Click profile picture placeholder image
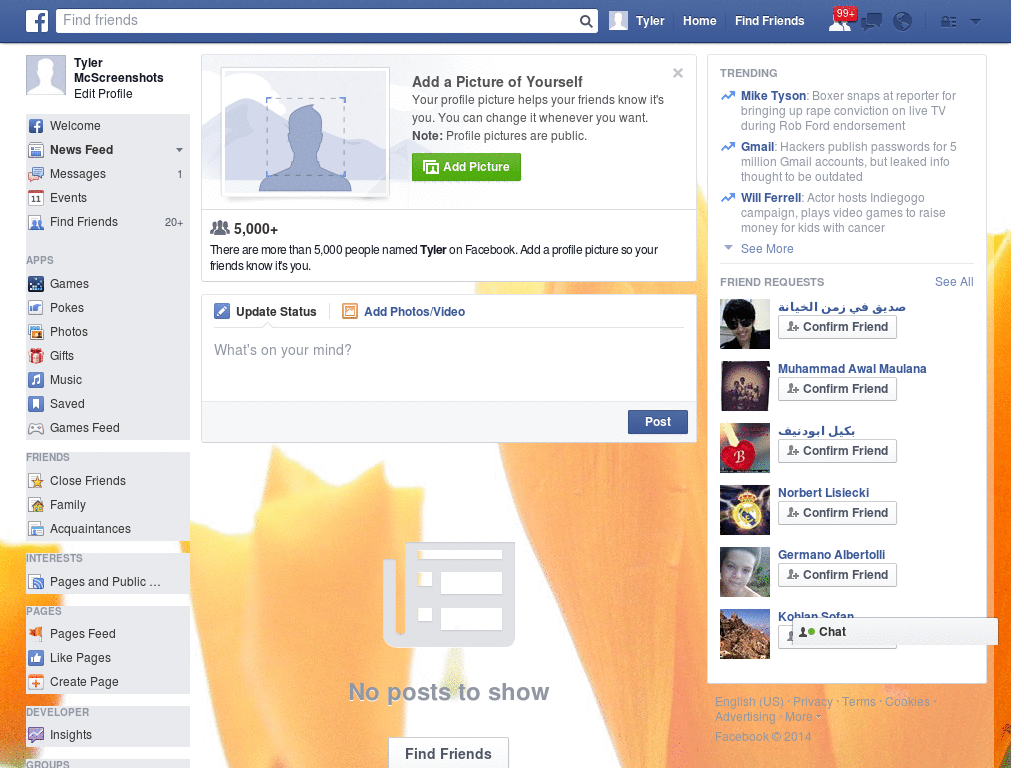Image resolution: width=1024 pixels, height=768 pixels. 306,132
